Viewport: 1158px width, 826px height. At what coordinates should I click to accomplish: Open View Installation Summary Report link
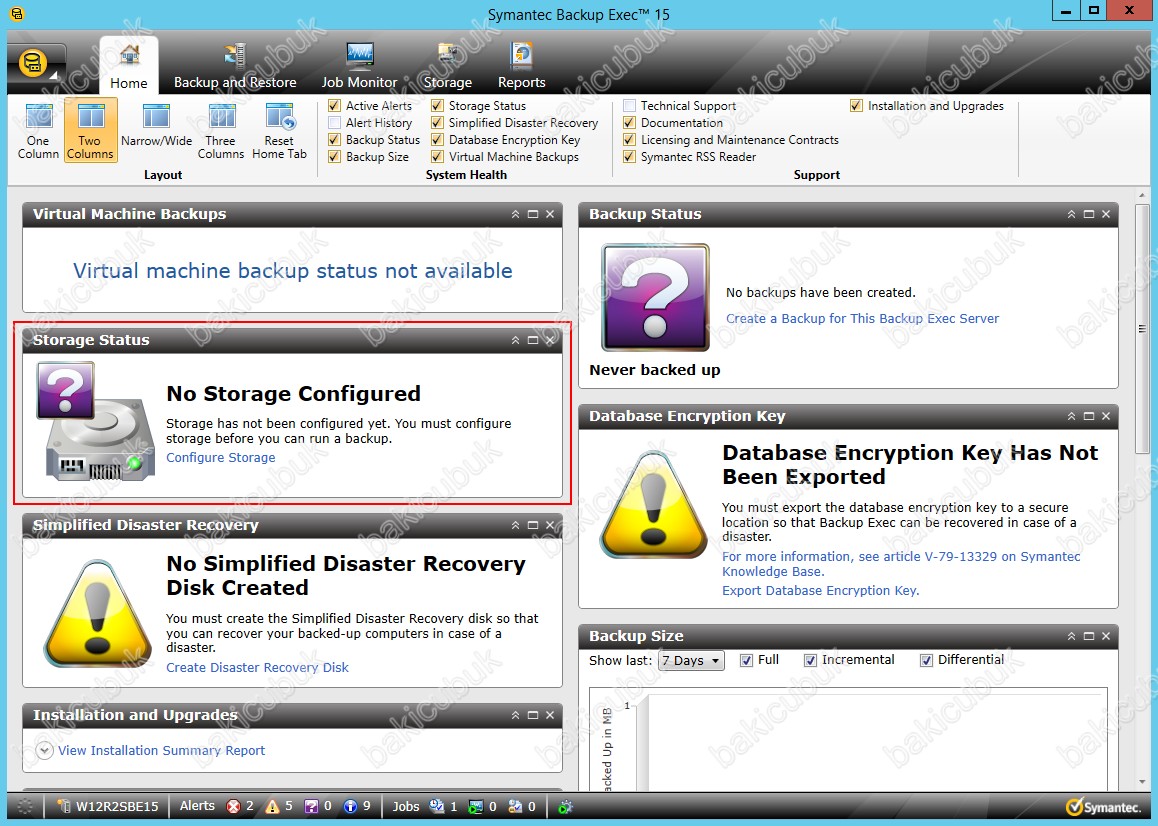162,751
